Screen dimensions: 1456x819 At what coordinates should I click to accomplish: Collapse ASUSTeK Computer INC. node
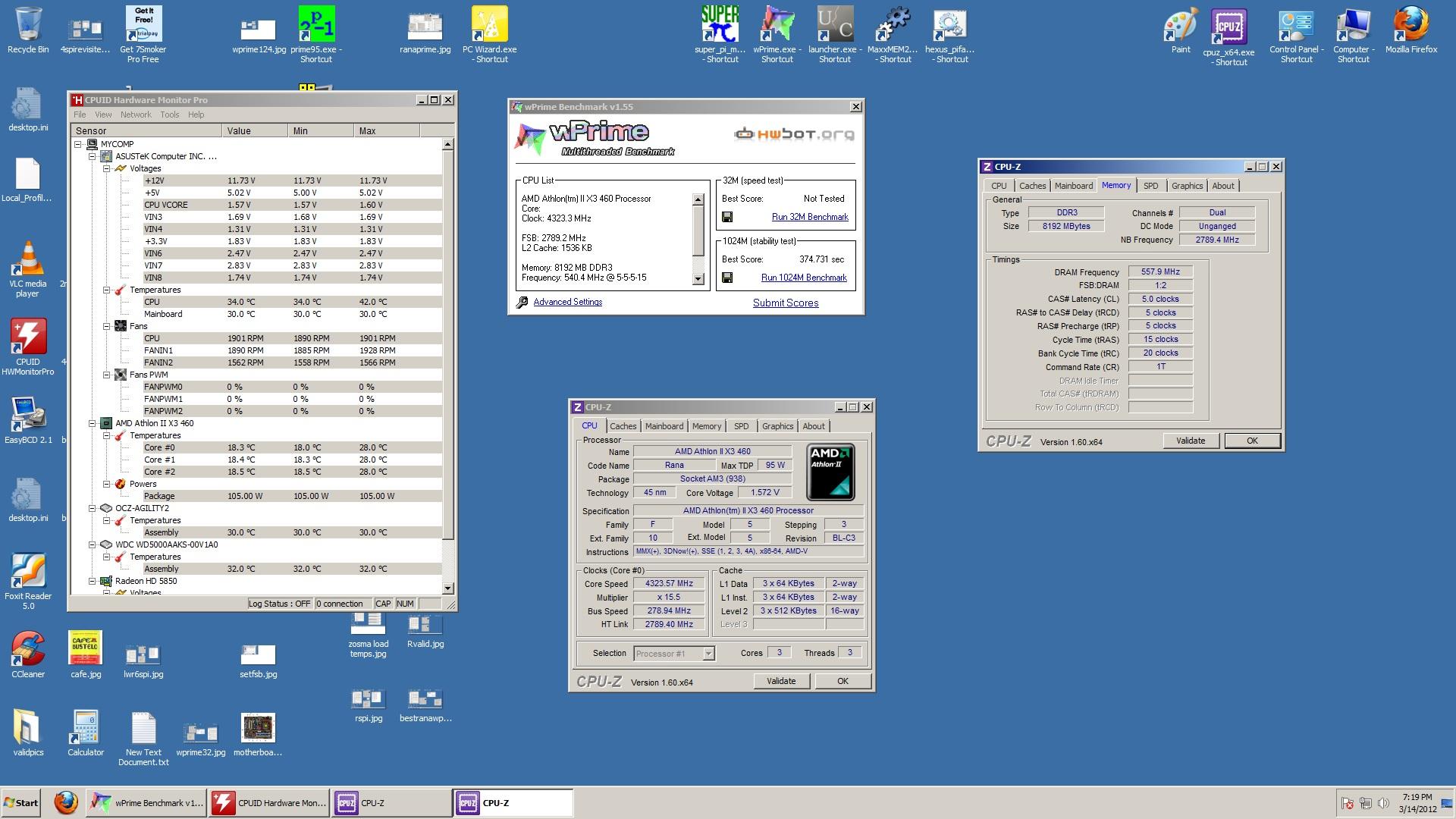pos(92,156)
